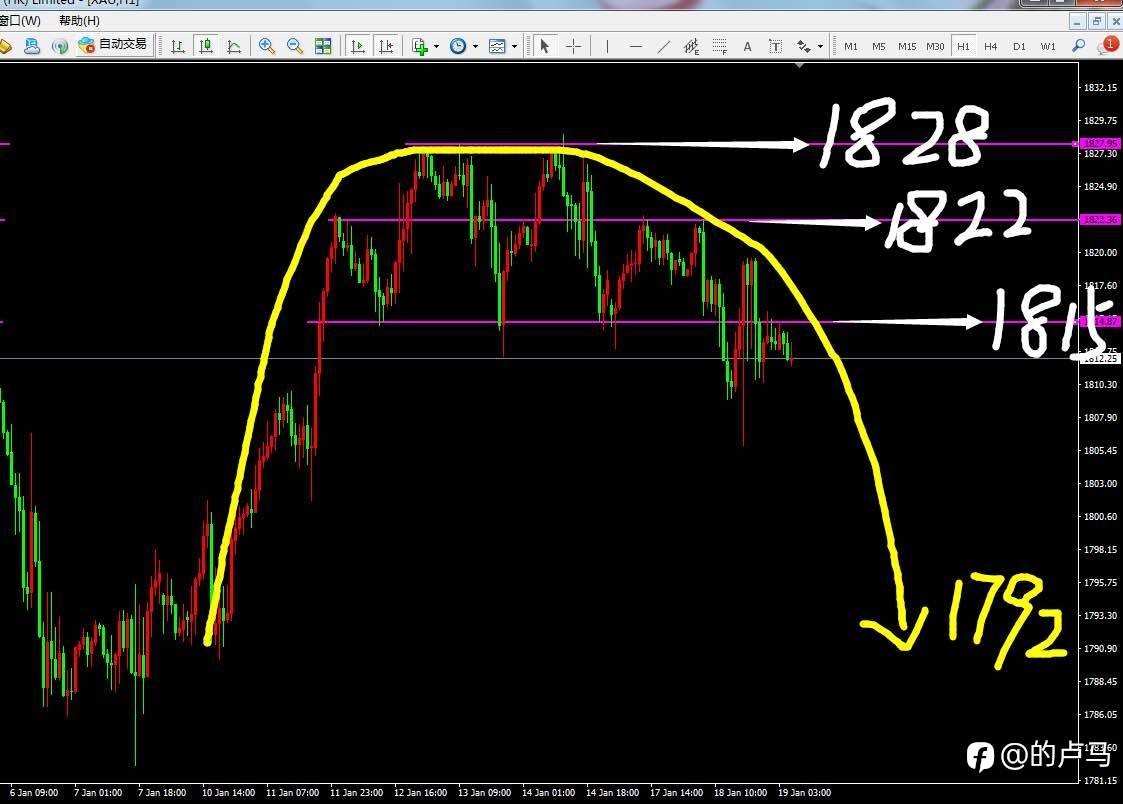Toggle chart shift
This screenshot has height=804, width=1123.
click(x=386, y=47)
